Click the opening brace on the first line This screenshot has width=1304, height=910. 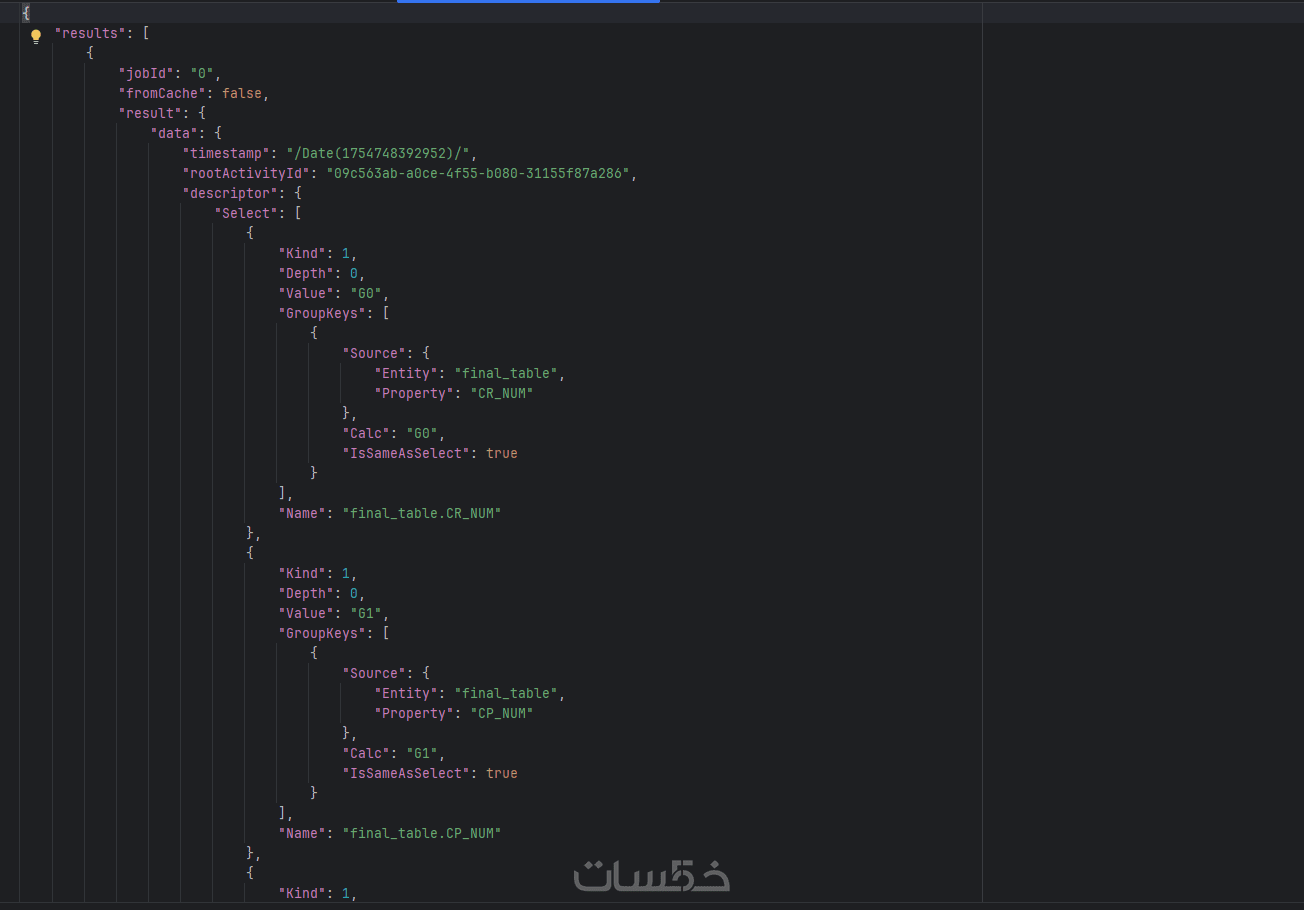tap(26, 13)
